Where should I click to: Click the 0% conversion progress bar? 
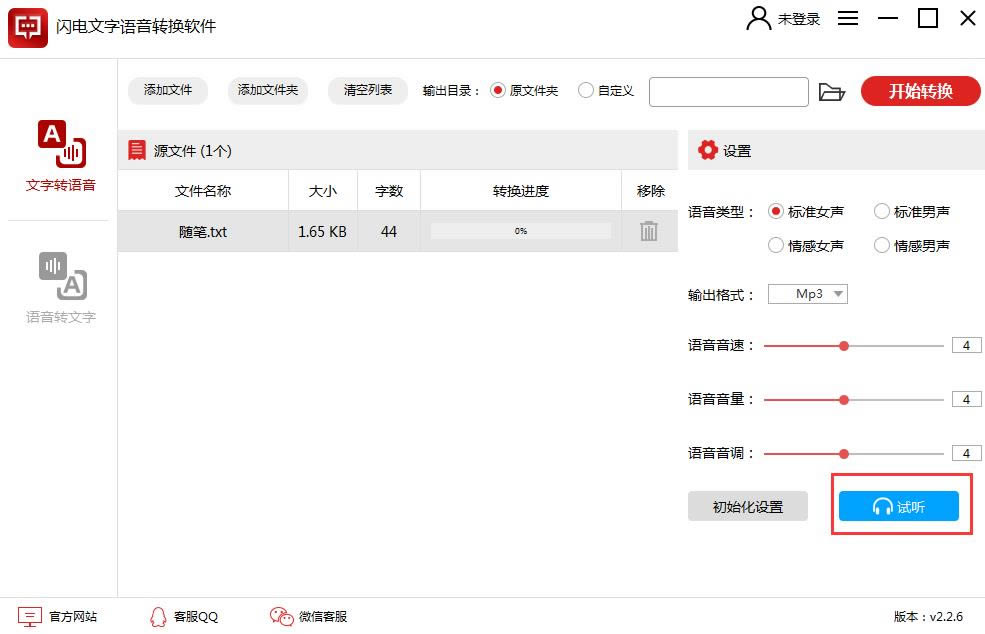click(521, 231)
